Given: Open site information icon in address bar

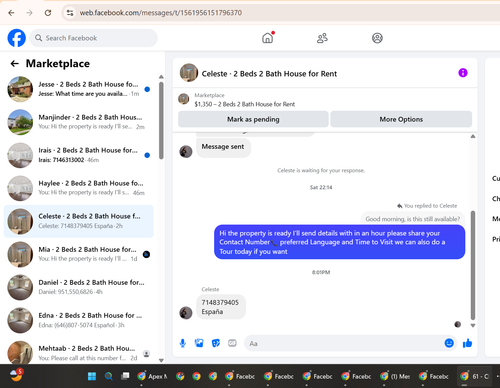Looking at the screenshot, I should click(x=70, y=13).
